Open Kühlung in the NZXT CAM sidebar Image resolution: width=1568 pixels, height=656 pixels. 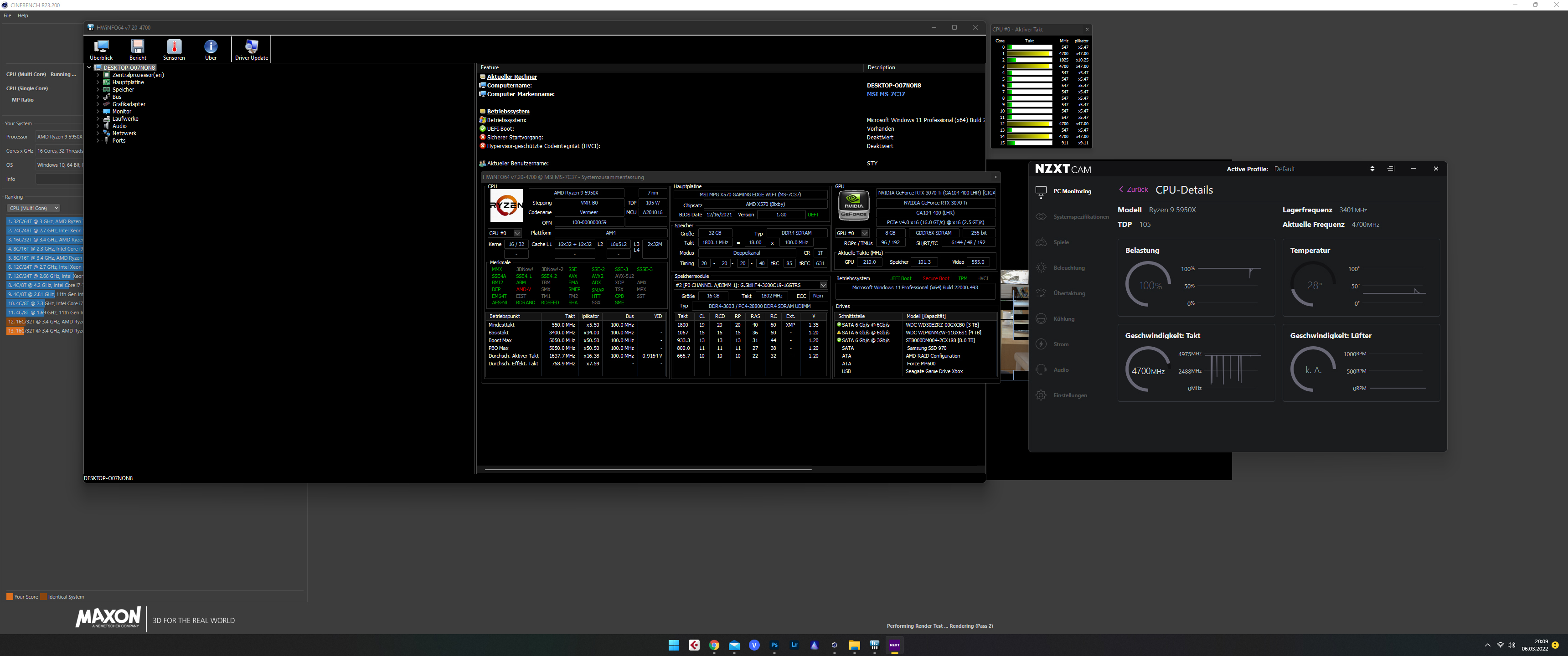[1064, 319]
